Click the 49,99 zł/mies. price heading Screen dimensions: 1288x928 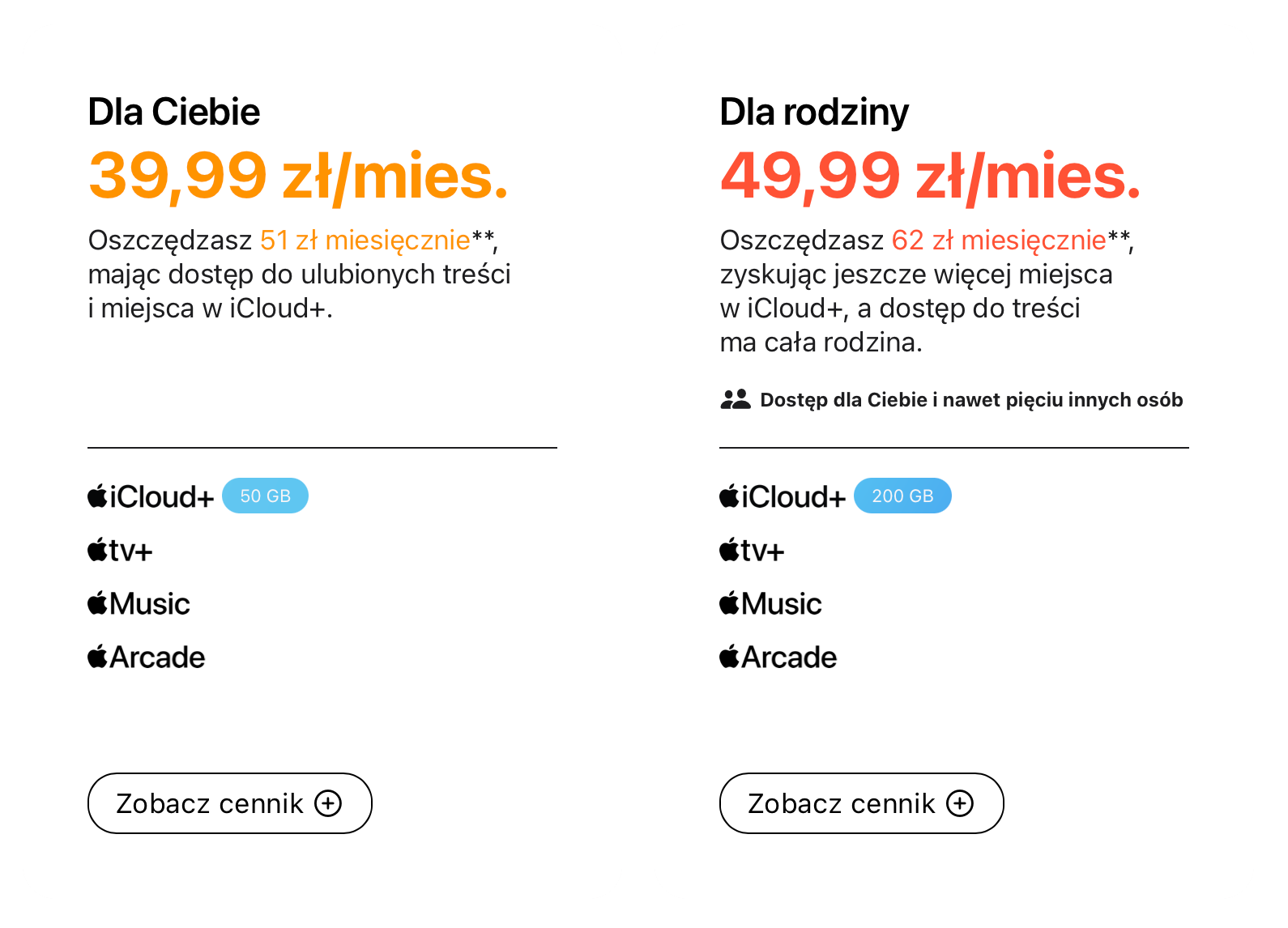tap(931, 176)
